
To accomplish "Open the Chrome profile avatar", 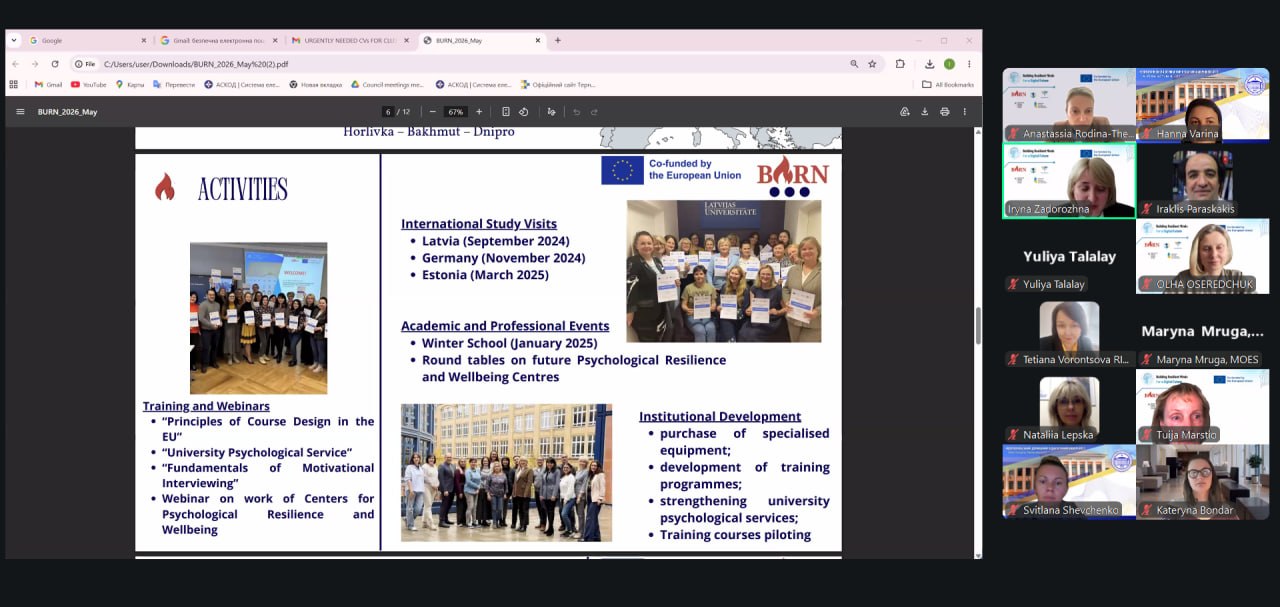I will [x=949, y=64].
